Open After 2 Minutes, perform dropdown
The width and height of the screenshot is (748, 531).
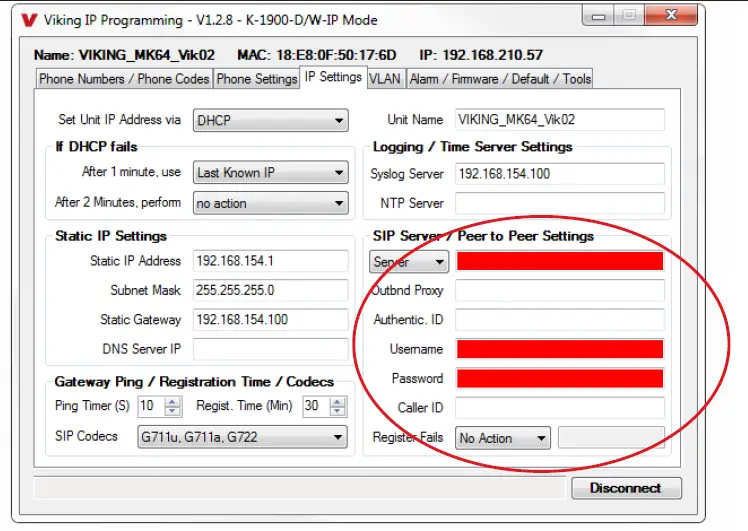[x=270, y=203]
